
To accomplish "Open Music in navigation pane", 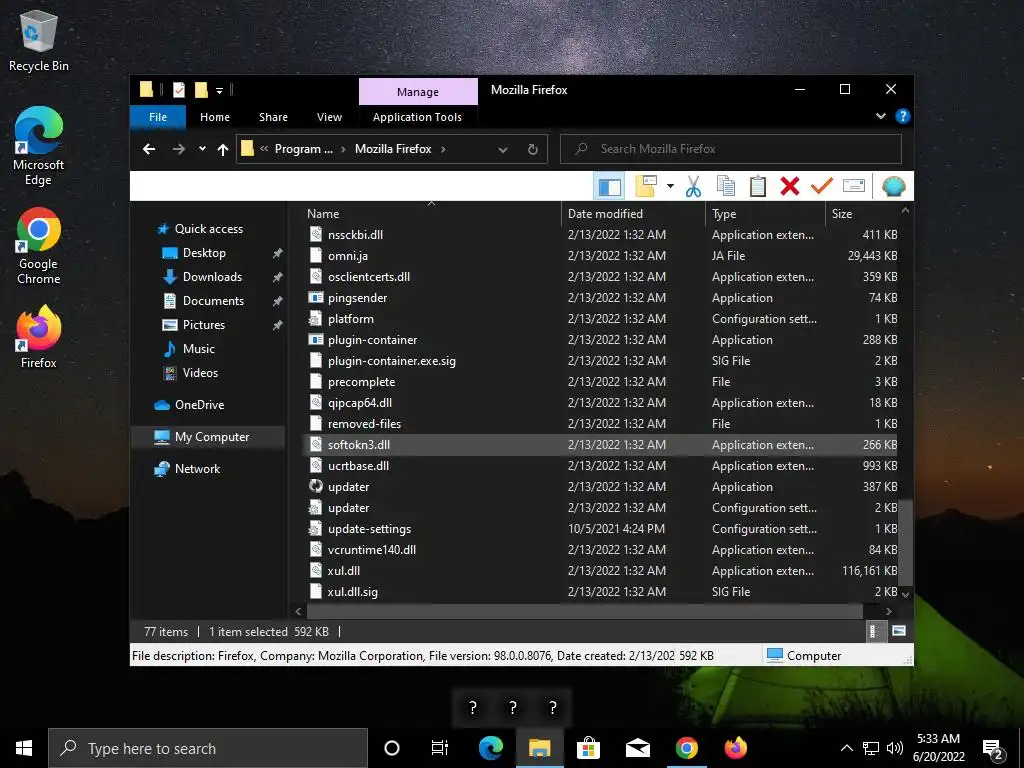I will click(x=199, y=349).
